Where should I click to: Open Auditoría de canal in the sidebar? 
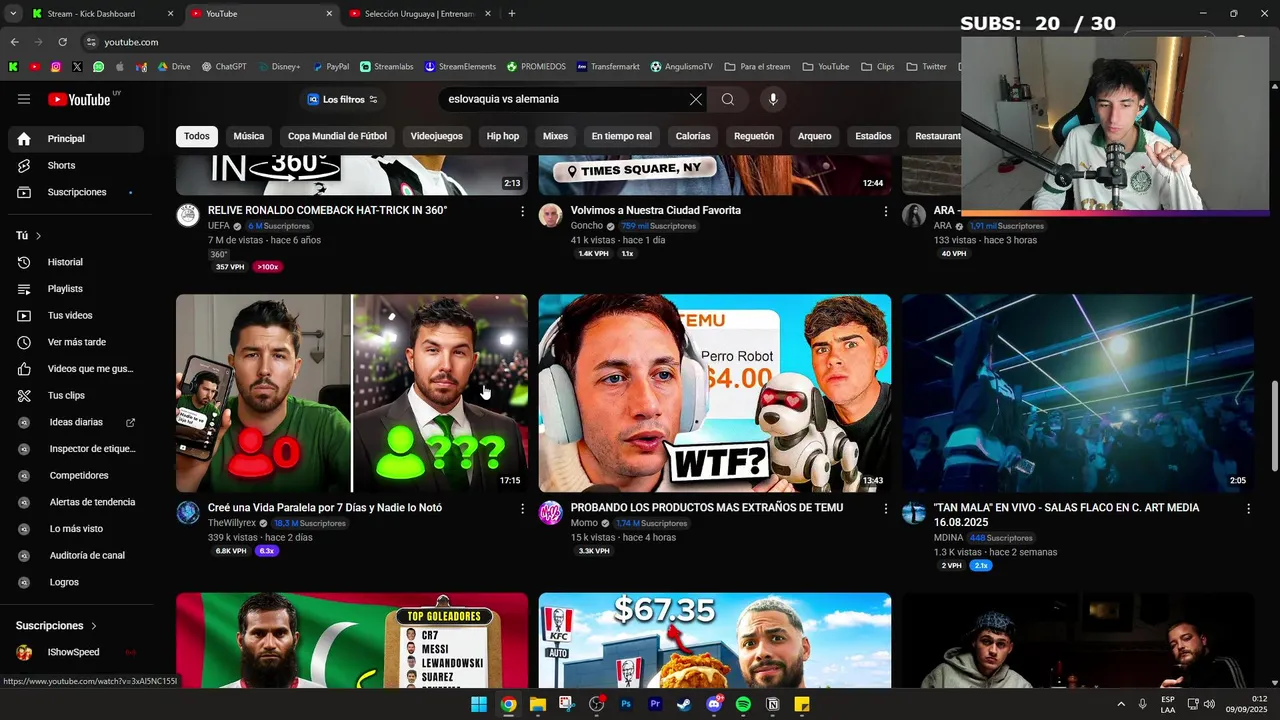(x=75, y=555)
